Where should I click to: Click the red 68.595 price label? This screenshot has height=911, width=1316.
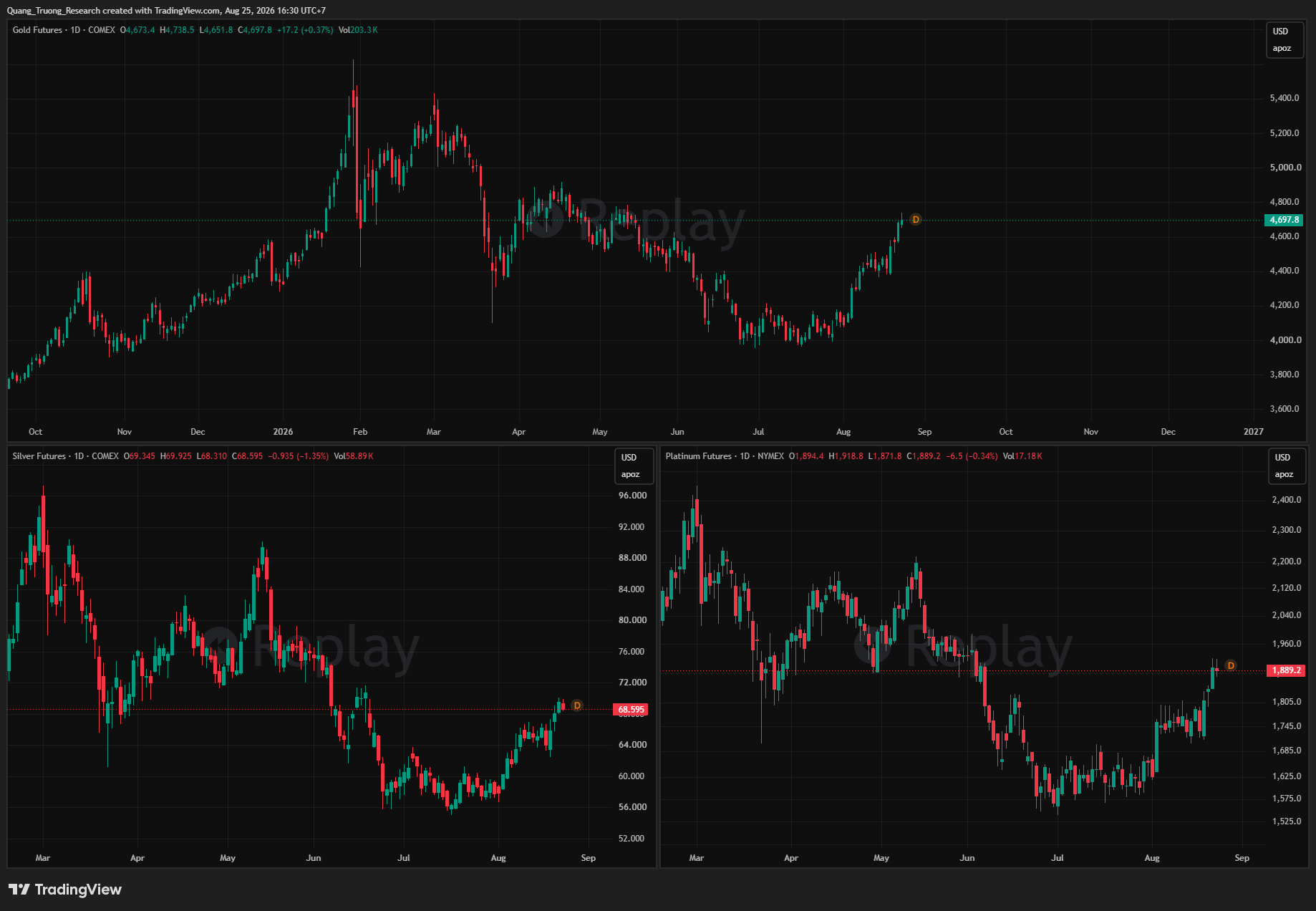631,710
